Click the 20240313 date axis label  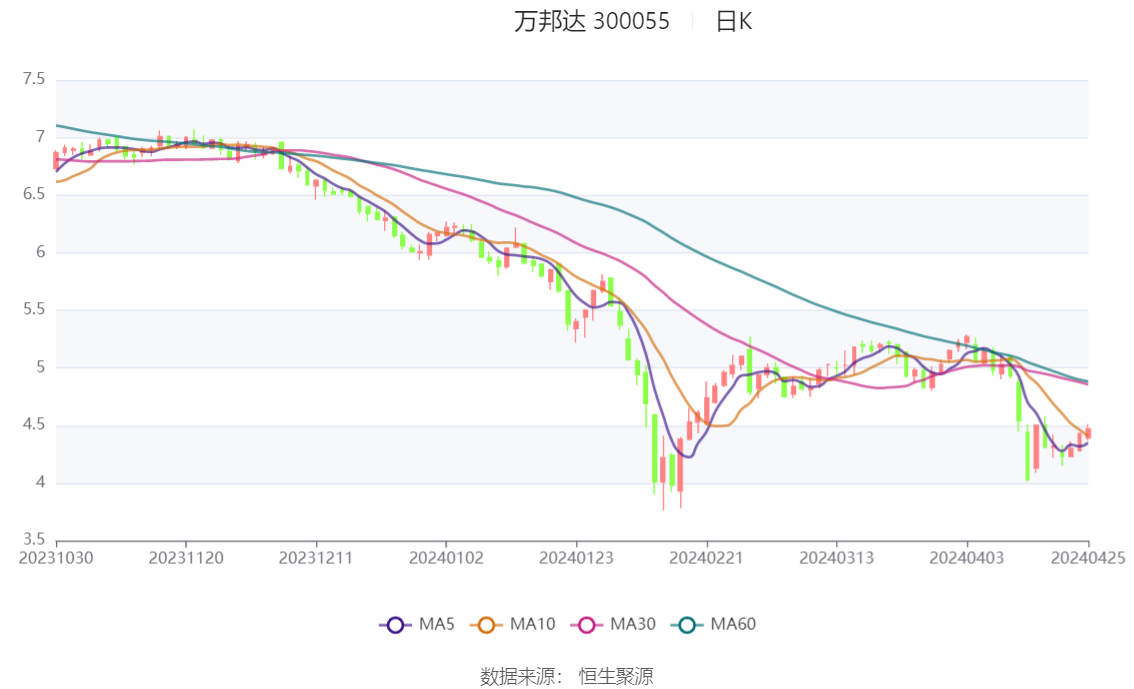(x=837, y=558)
